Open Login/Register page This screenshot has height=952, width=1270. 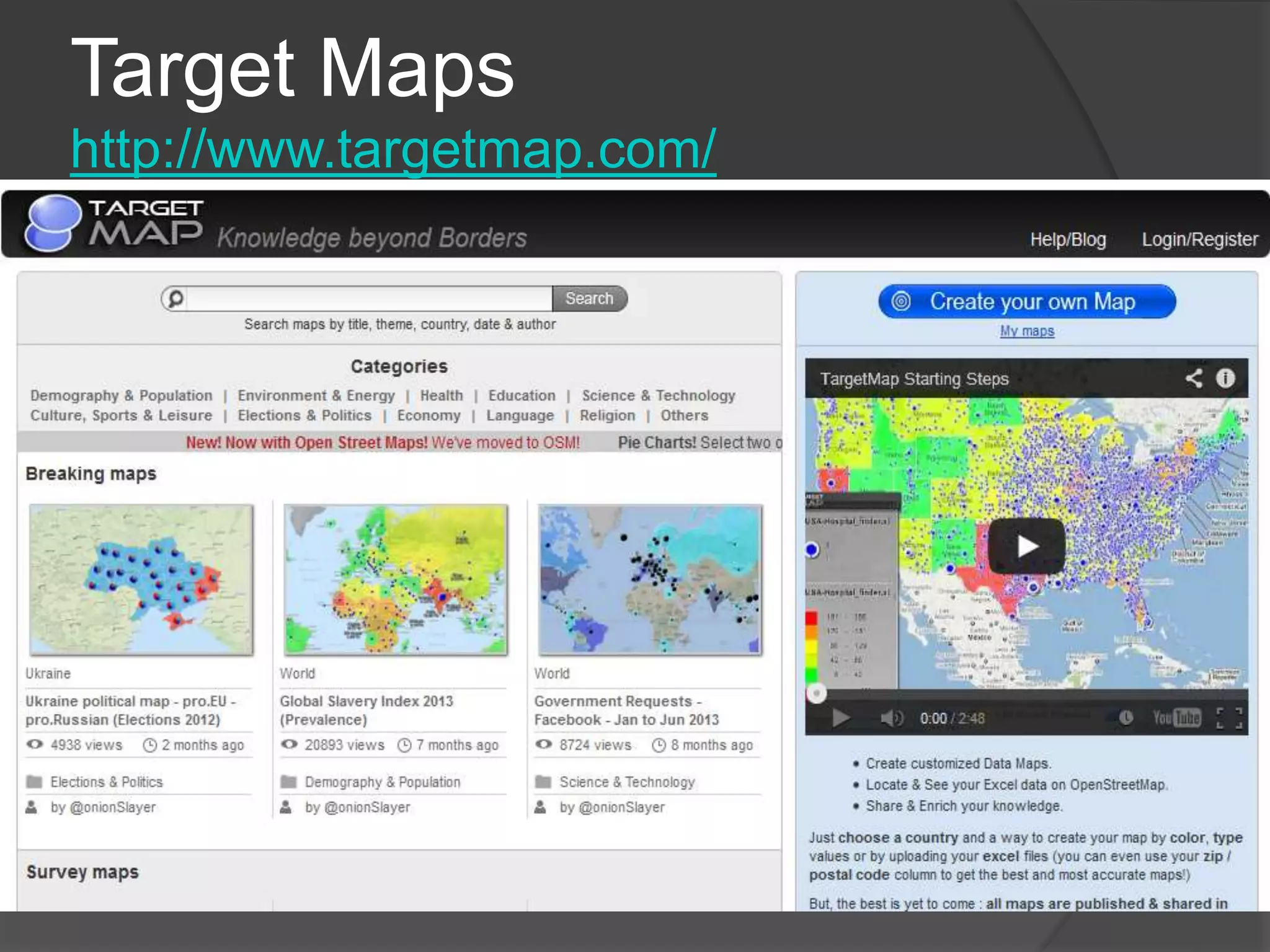(1200, 239)
